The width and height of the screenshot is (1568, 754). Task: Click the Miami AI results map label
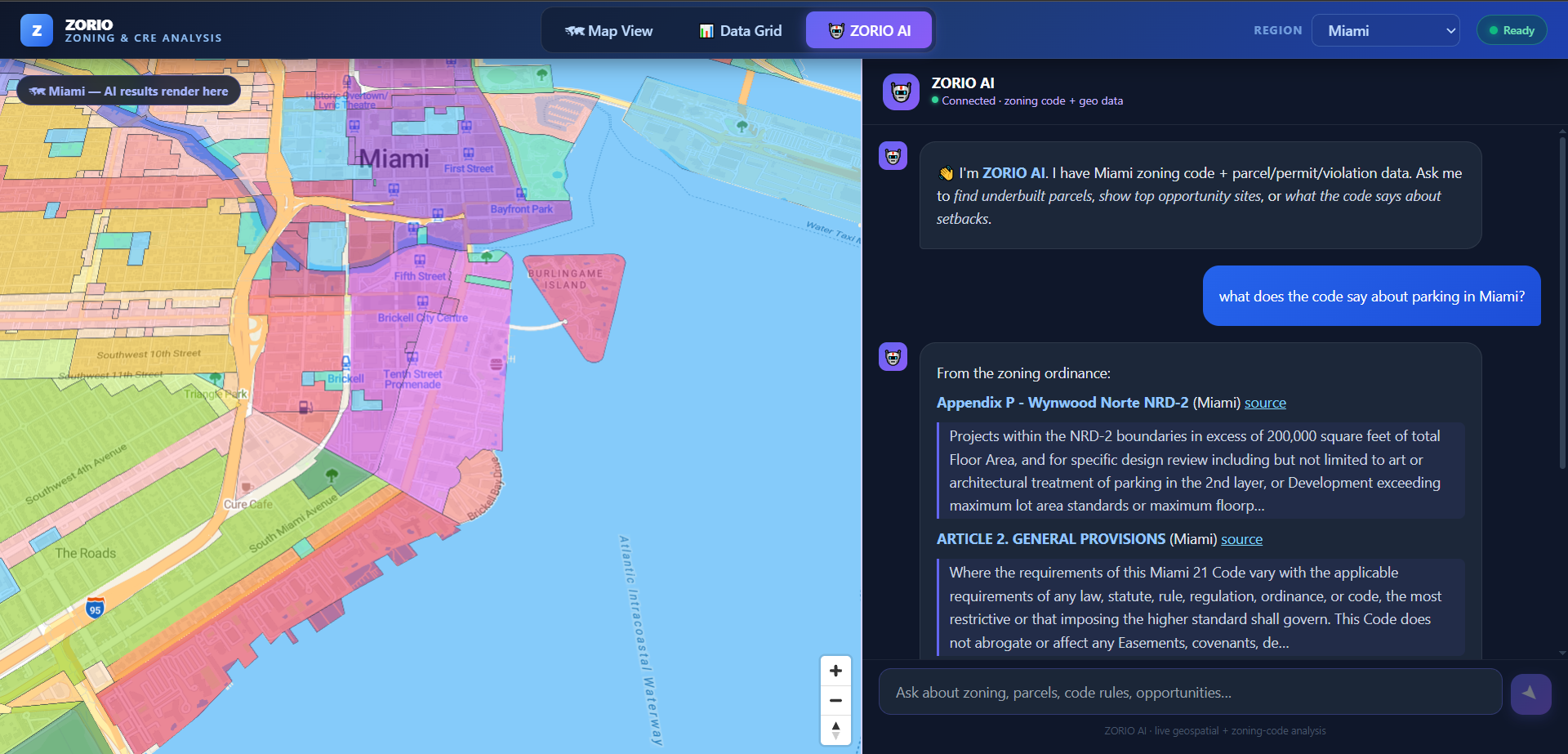coord(129,91)
